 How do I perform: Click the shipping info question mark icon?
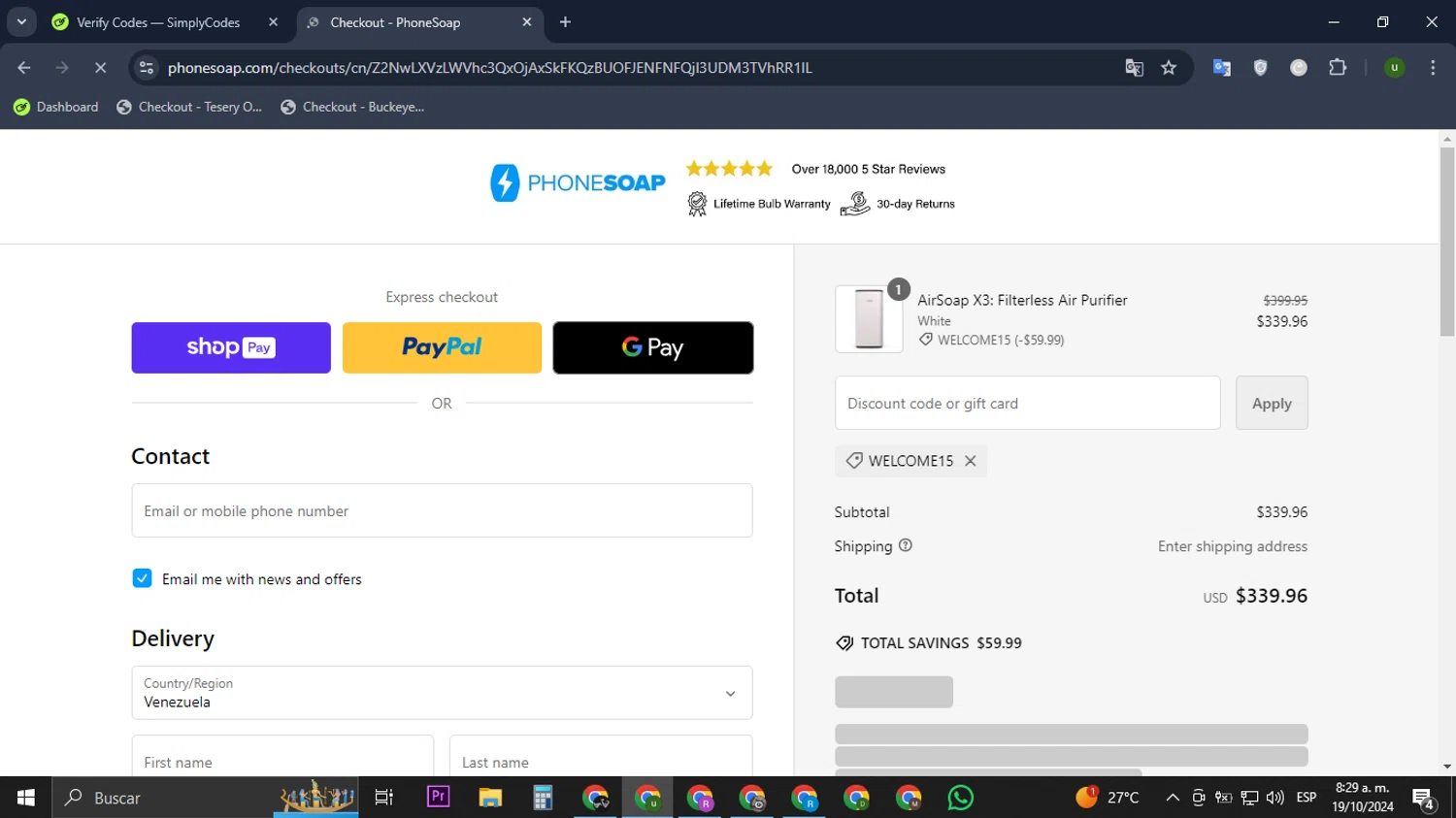pyautogui.click(x=906, y=545)
